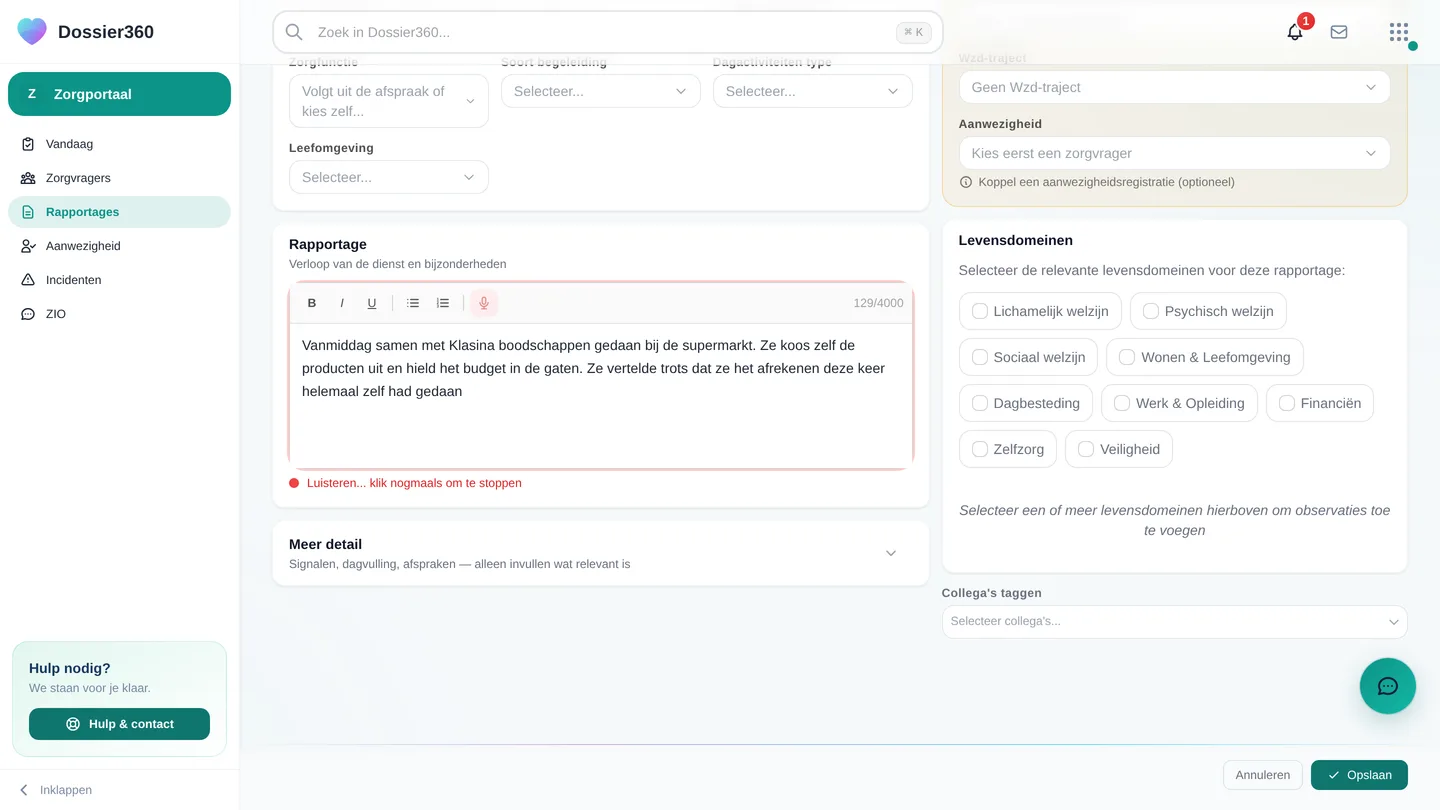Open Soort begeleiding dropdown
This screenshot has width=1440, height=810.
pyautogui.click(x=601, y=91)
